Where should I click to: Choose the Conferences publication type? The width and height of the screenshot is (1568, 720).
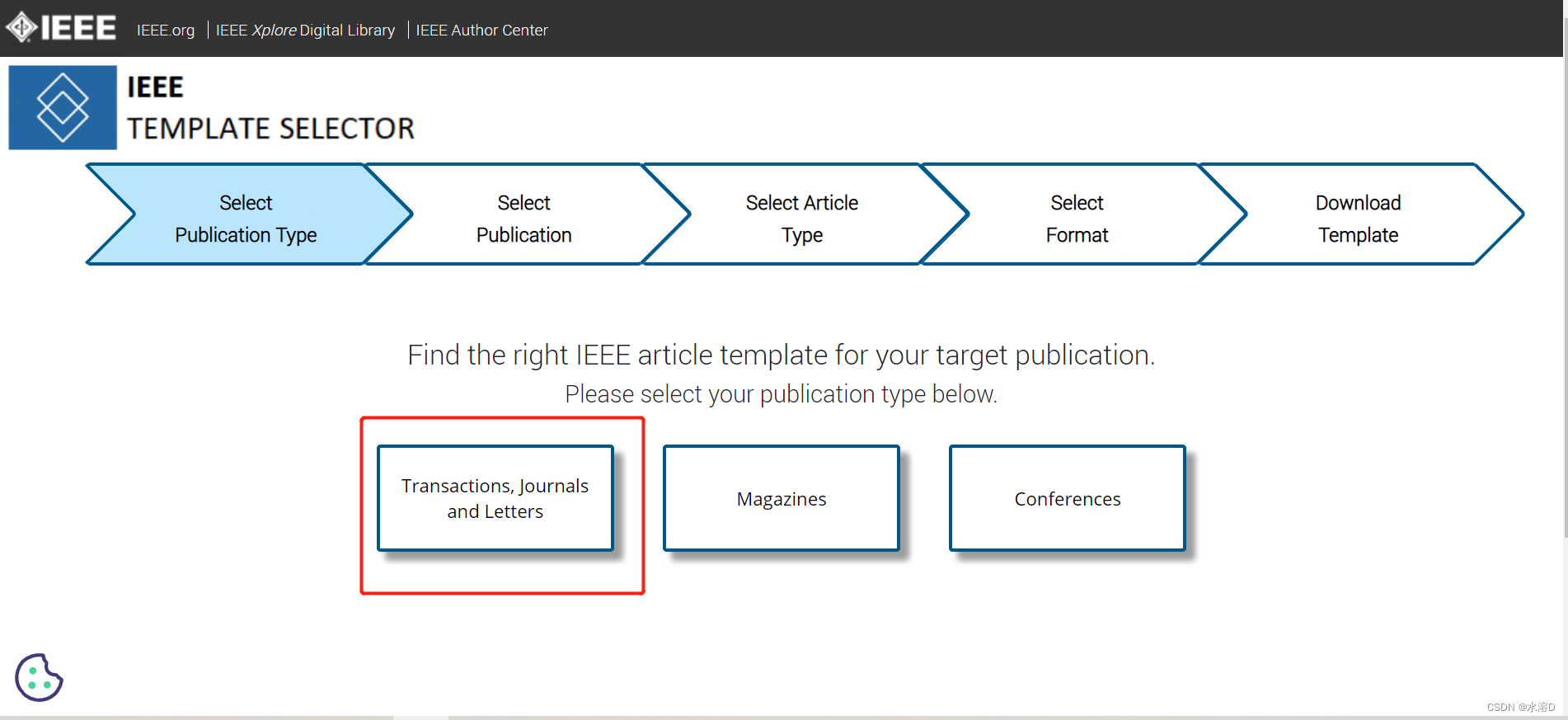coord(1068,498)
